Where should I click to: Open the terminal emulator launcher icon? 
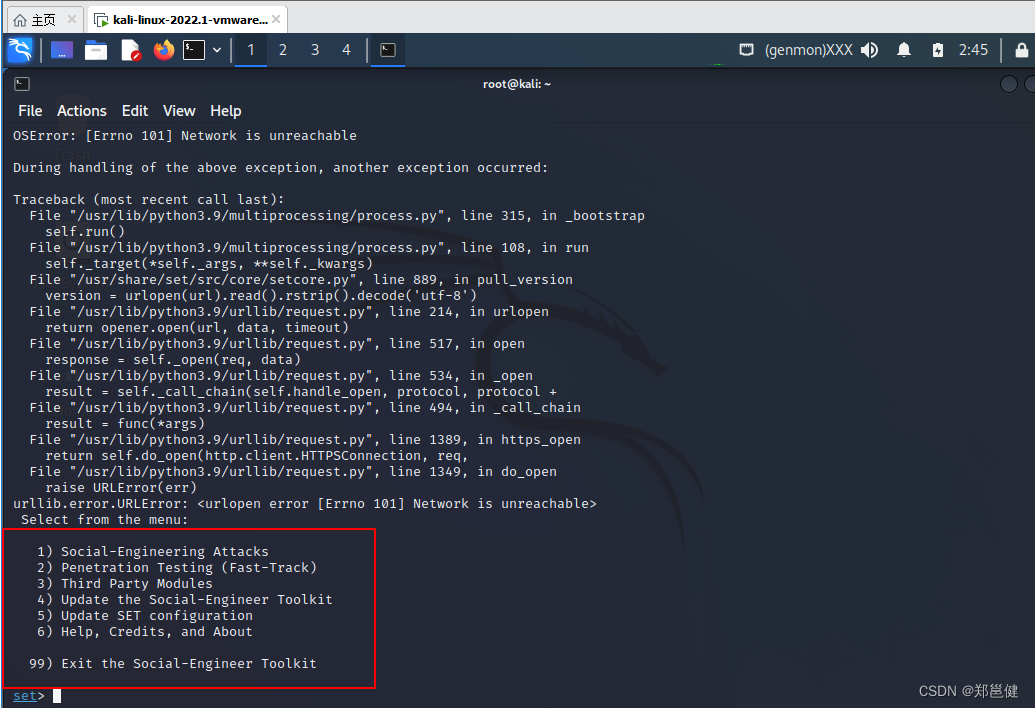click(194, 50)
